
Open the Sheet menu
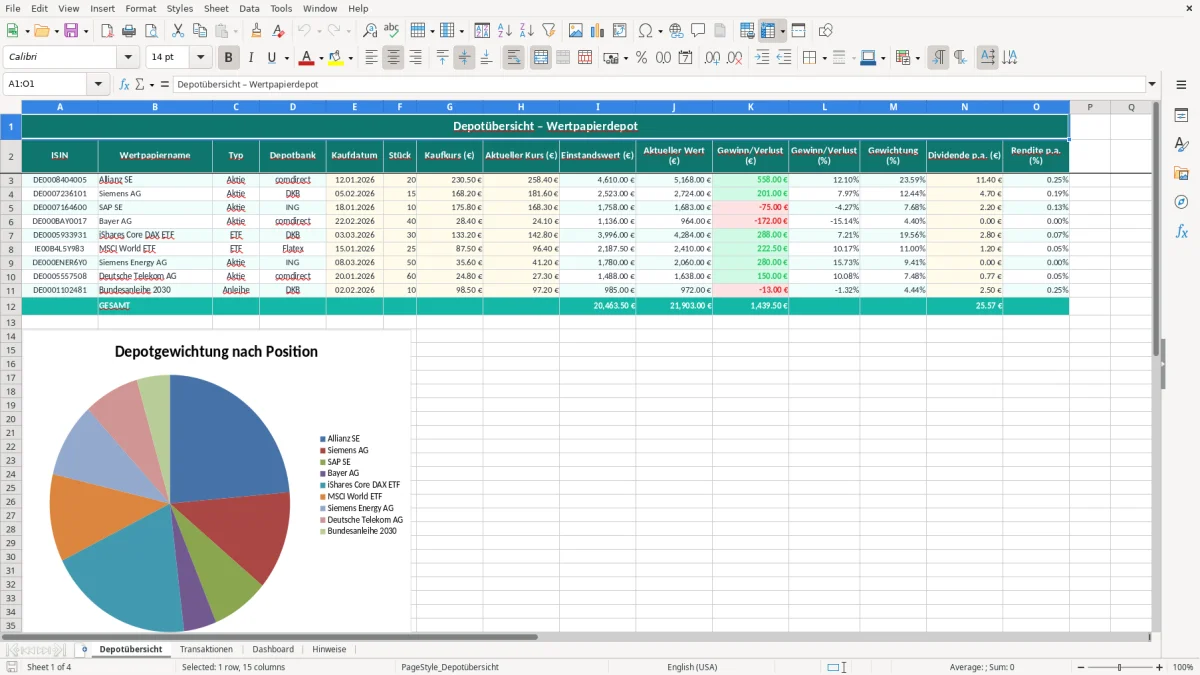tap(216, 8)
